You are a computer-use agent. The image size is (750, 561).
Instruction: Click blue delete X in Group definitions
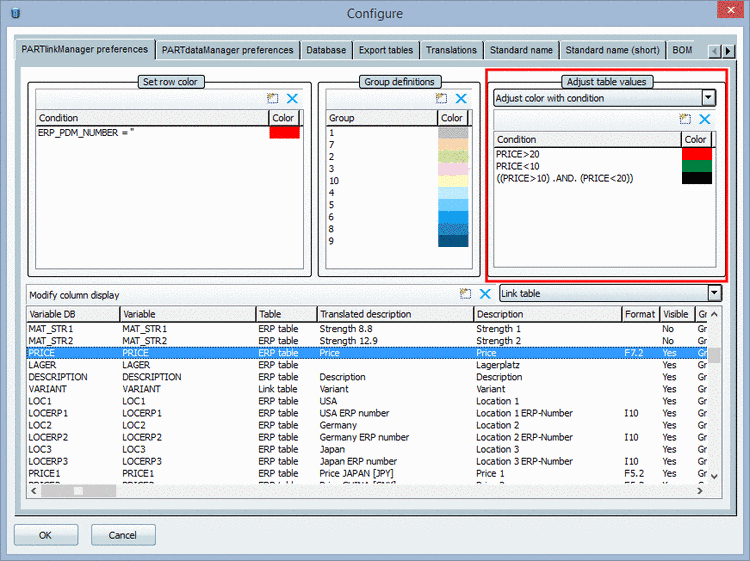point(461,98)
